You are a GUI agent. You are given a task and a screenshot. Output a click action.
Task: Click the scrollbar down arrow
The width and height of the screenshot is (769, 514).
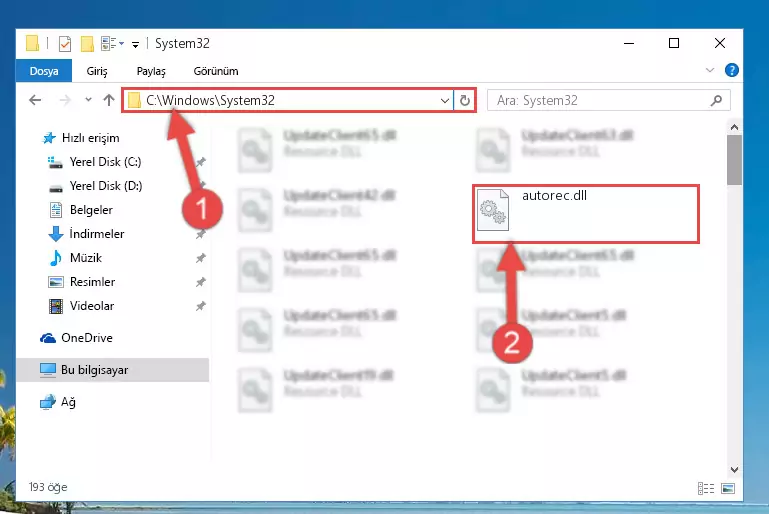coord(734,469)
